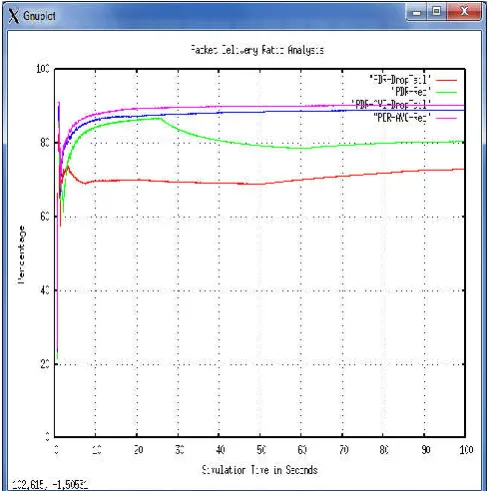The height and width of the screenshot is (491, 489).
Task: Click the Packet Delivery Ratio Analysis plot title
Action: 257,50
